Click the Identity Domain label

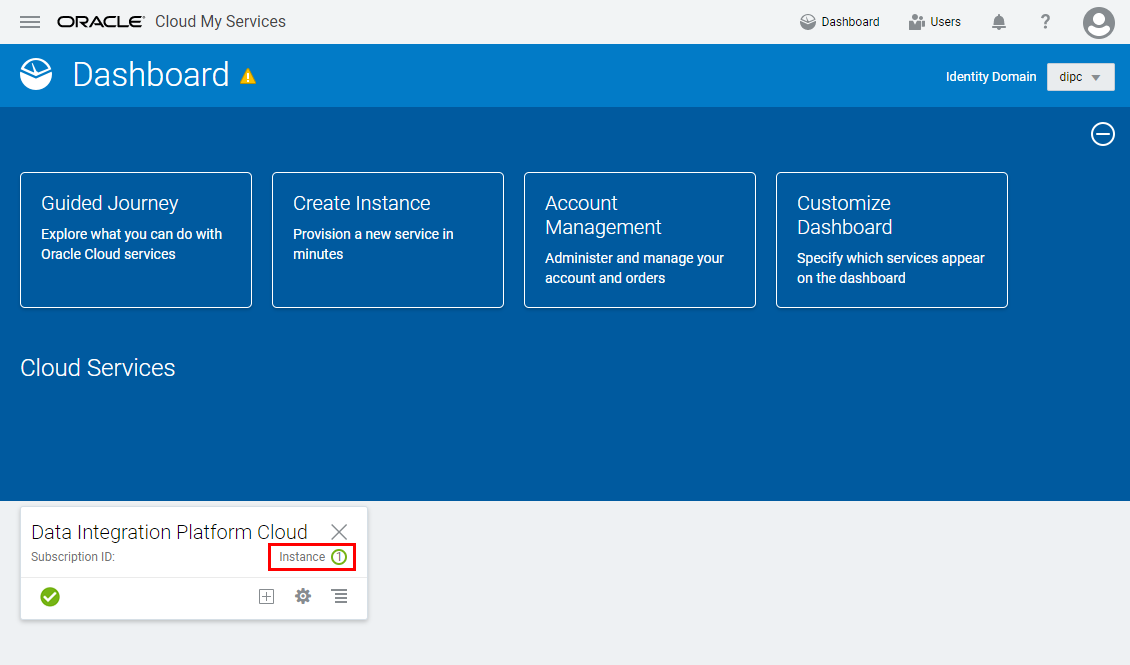tap(991, 77)
